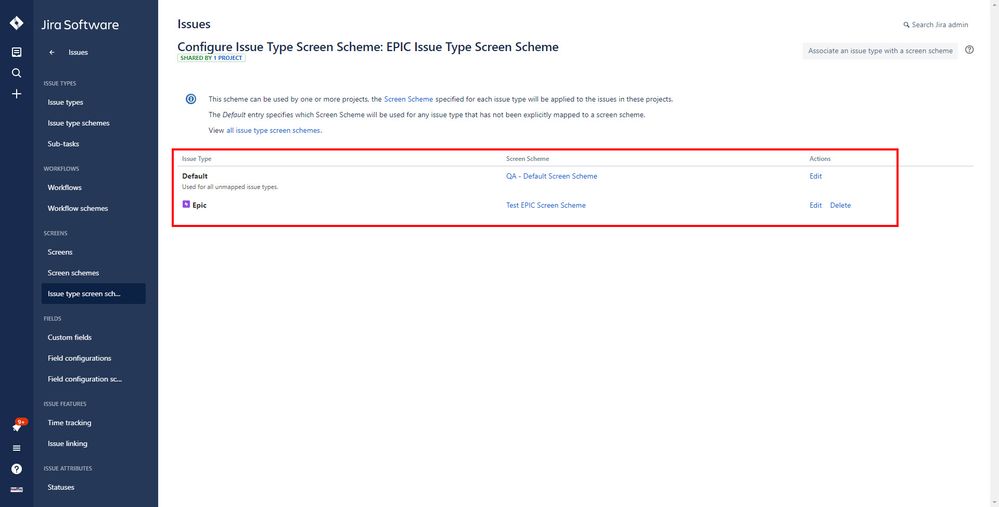Click the Issues page heading

pyautogui.click(x=194, y=24)
